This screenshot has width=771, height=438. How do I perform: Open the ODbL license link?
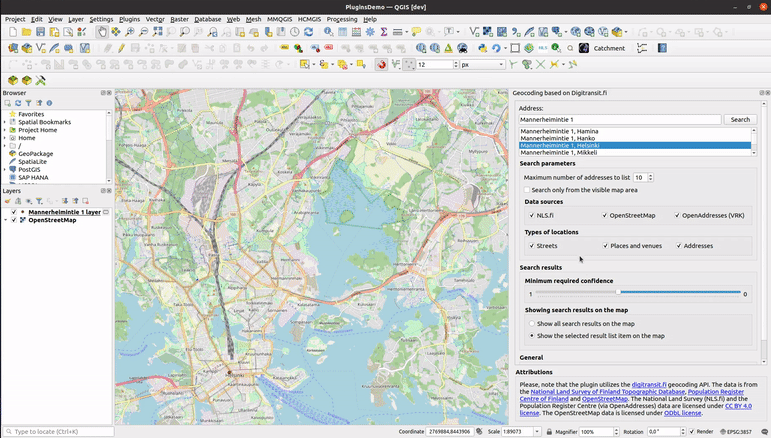[682, 413]
